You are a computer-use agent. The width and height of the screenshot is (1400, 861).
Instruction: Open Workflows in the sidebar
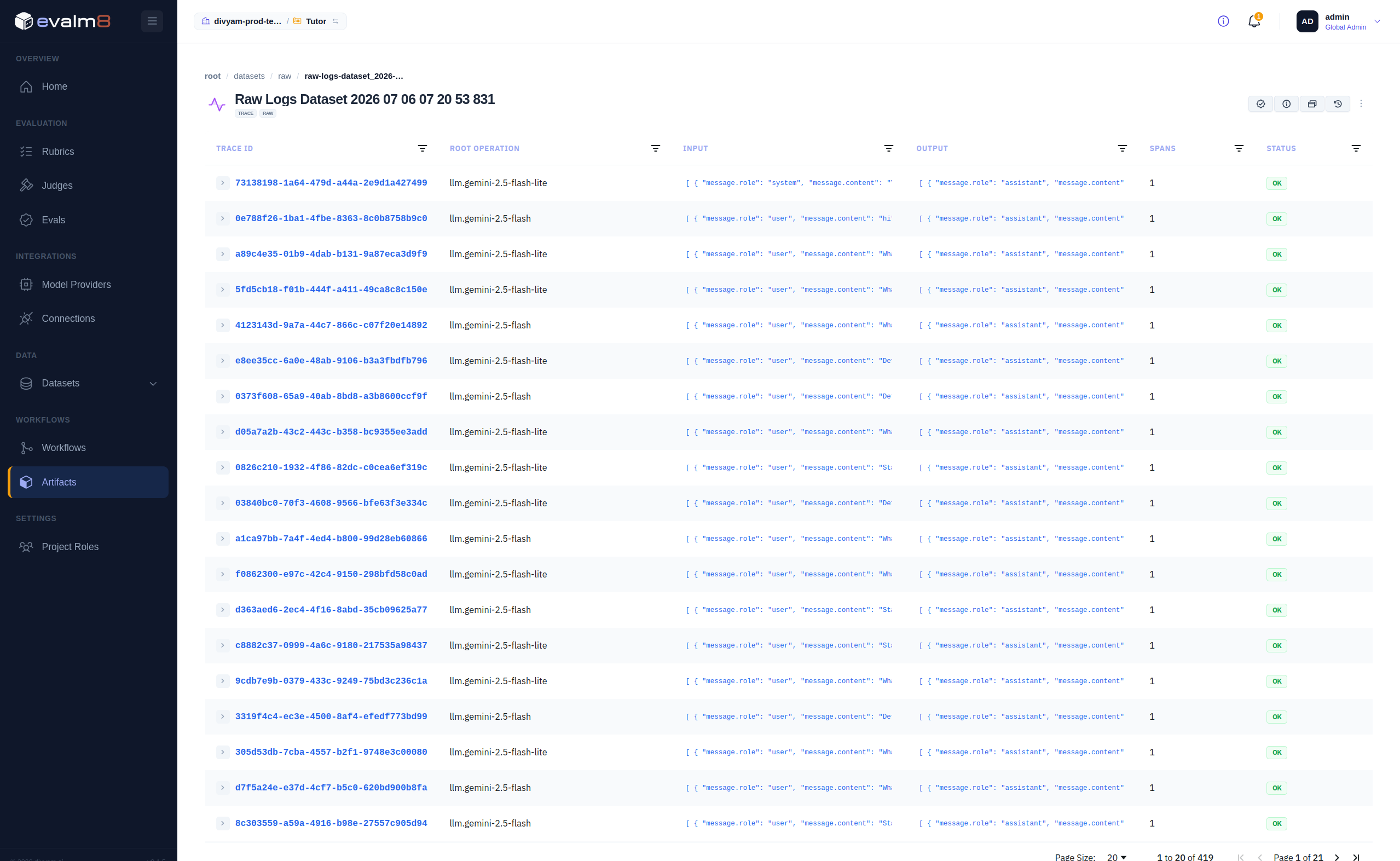[x=88, y=448]
